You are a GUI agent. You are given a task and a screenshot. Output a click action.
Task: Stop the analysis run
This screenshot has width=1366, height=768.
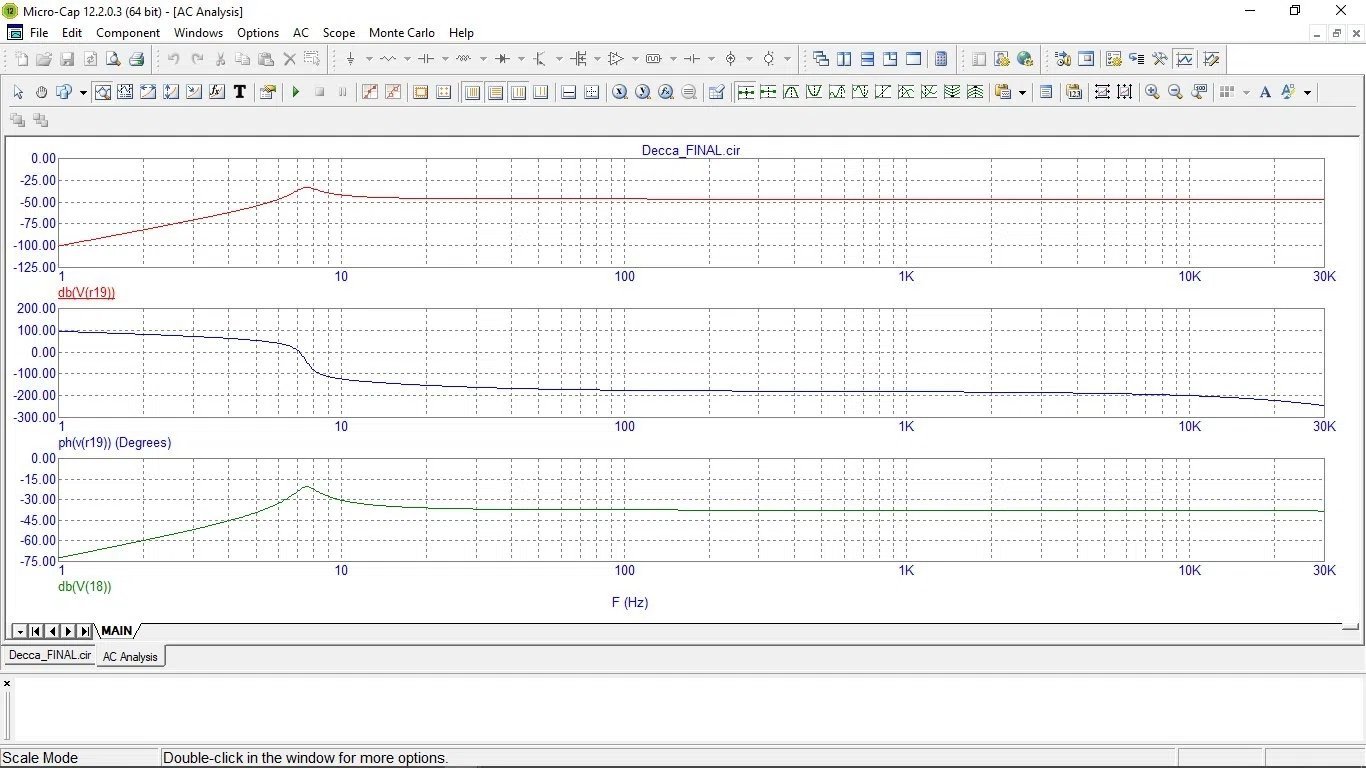point(320,92)
